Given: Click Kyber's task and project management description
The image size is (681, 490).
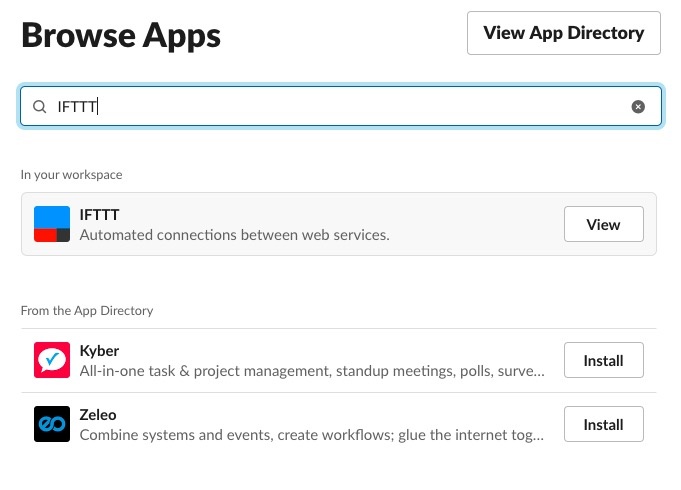Looking at the screenshot, I should [x=312, y=372].
